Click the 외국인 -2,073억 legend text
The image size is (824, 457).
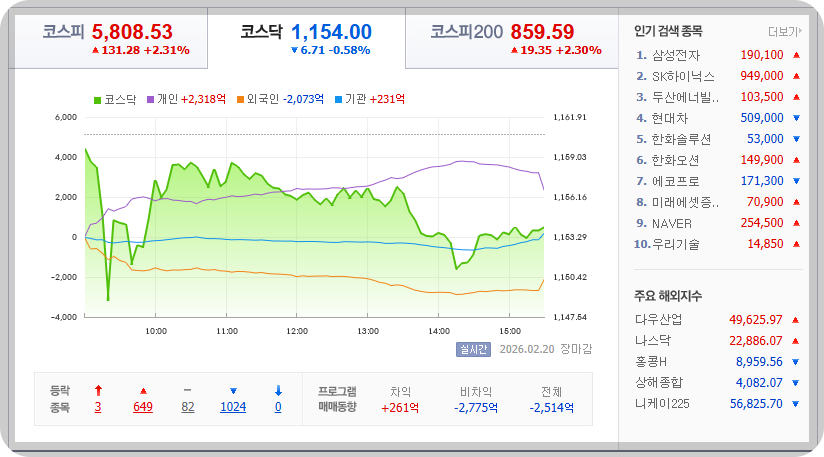[285, 99]
